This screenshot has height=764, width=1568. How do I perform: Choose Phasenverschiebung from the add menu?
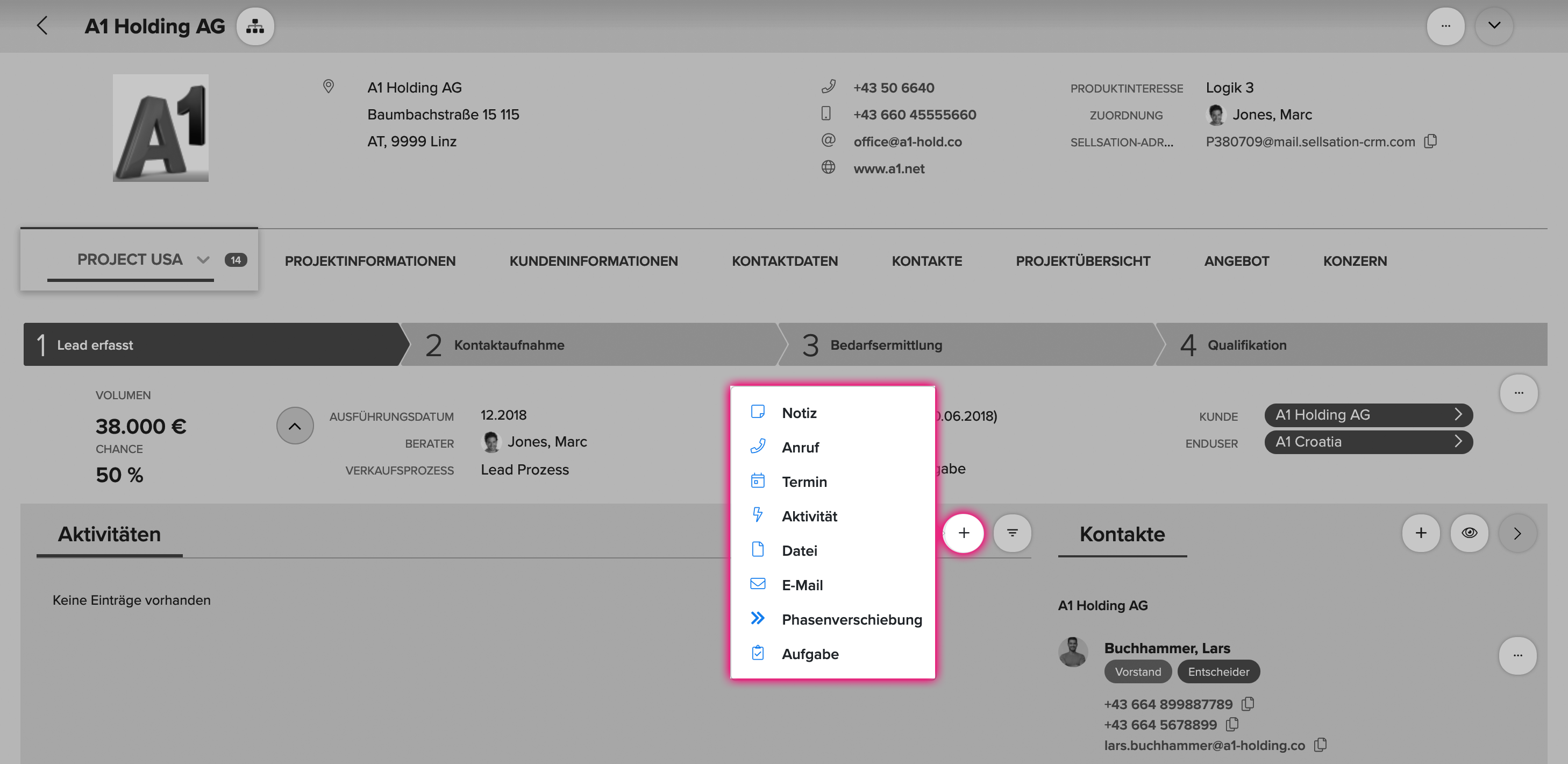[832, 619]
